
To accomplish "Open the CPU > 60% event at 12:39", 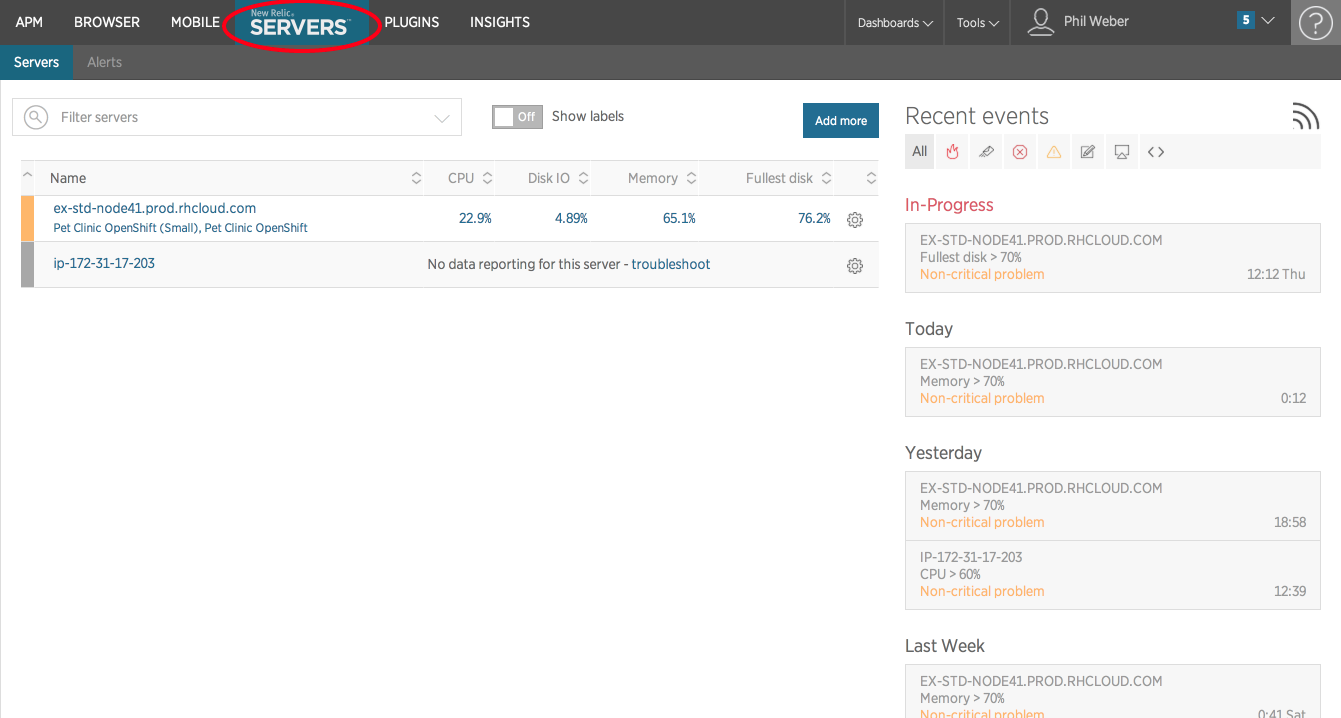I will [x=1113, y=575].
